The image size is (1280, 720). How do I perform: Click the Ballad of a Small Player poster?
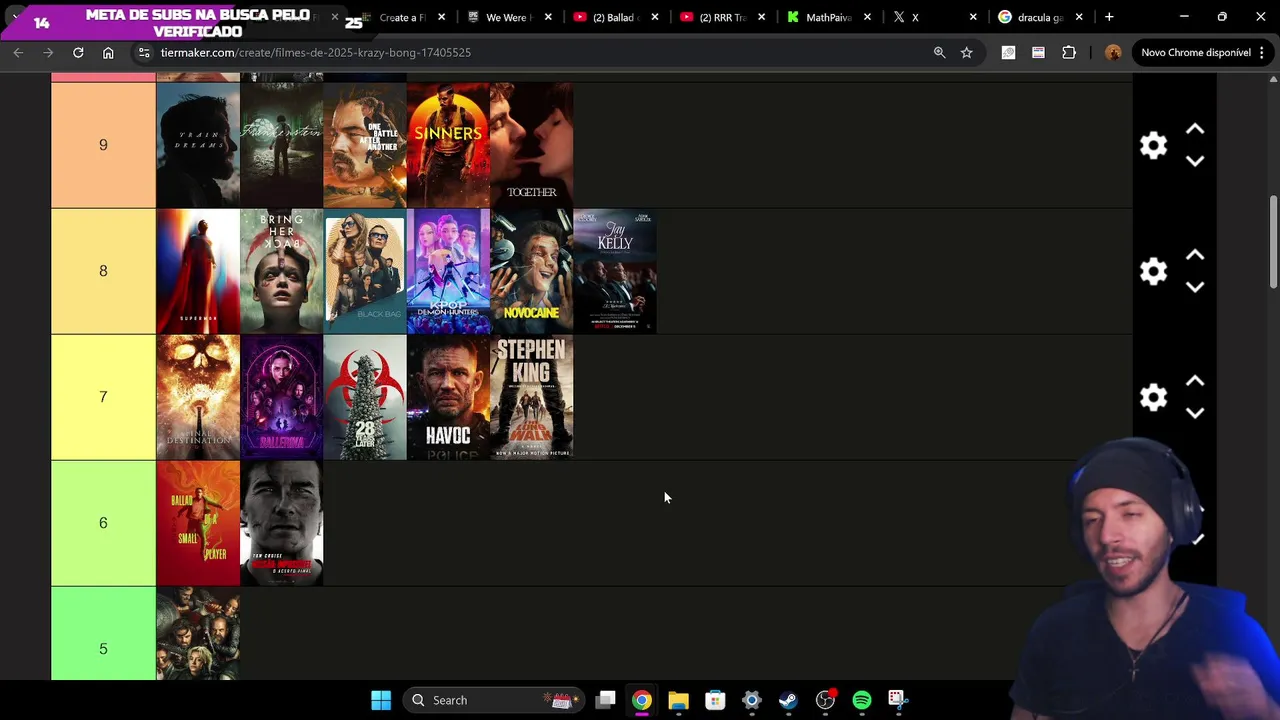(x=198, y=523)
